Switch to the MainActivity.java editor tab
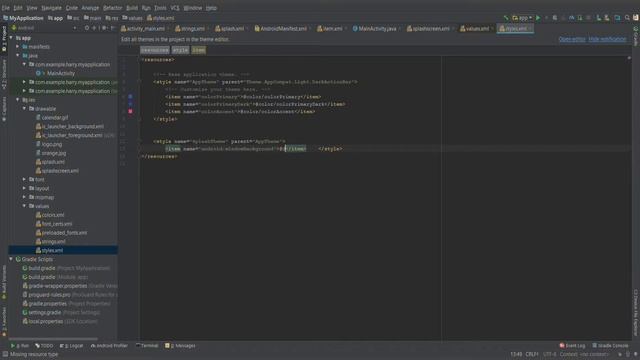This screenshot has width=640, height=360. (x=377, y=29)
